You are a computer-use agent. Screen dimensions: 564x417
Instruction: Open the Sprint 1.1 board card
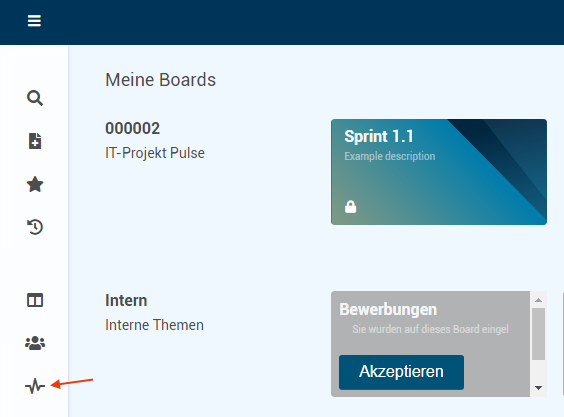[x=439, y=172]
